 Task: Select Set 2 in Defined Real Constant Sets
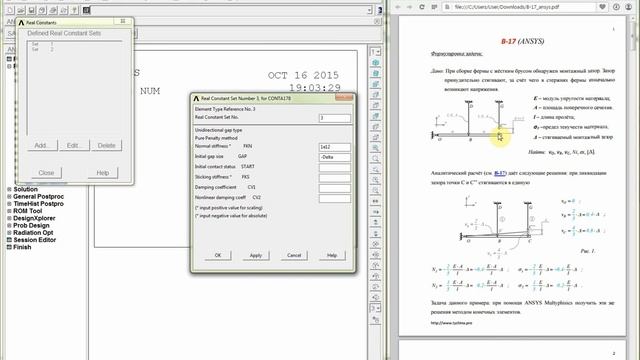click(43, 49)
